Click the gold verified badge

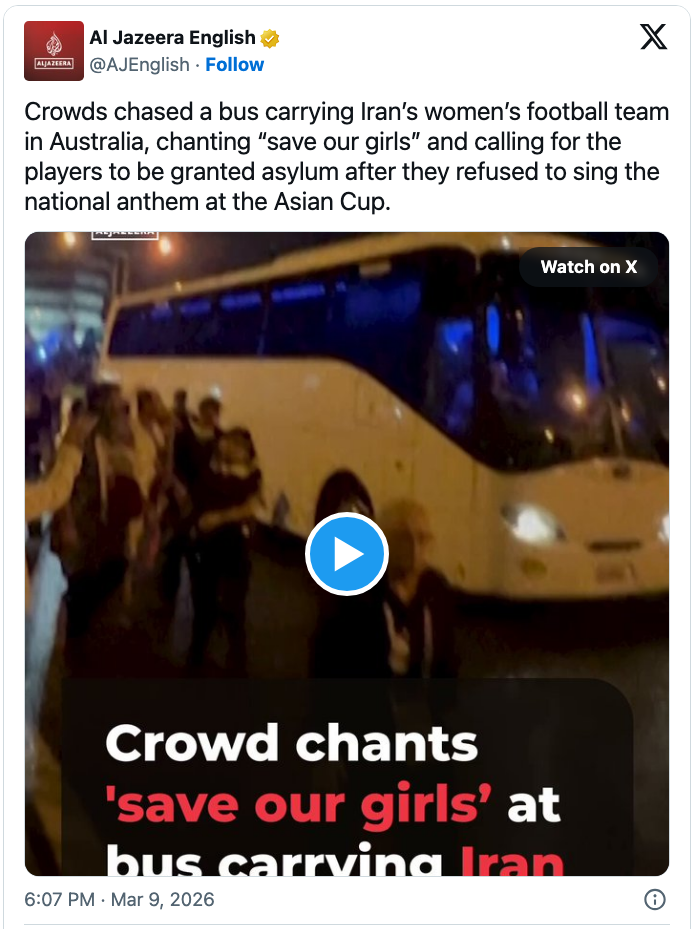[270, 39]
